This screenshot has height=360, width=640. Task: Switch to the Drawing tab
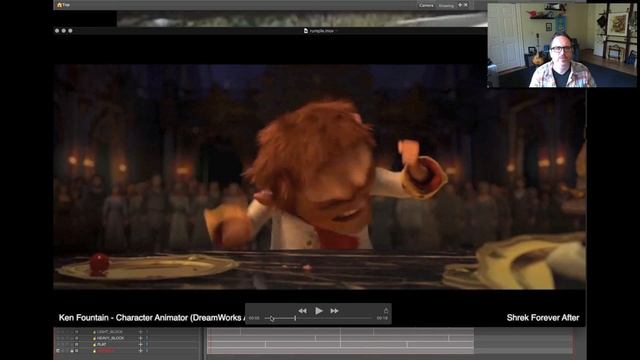point(446,6)
